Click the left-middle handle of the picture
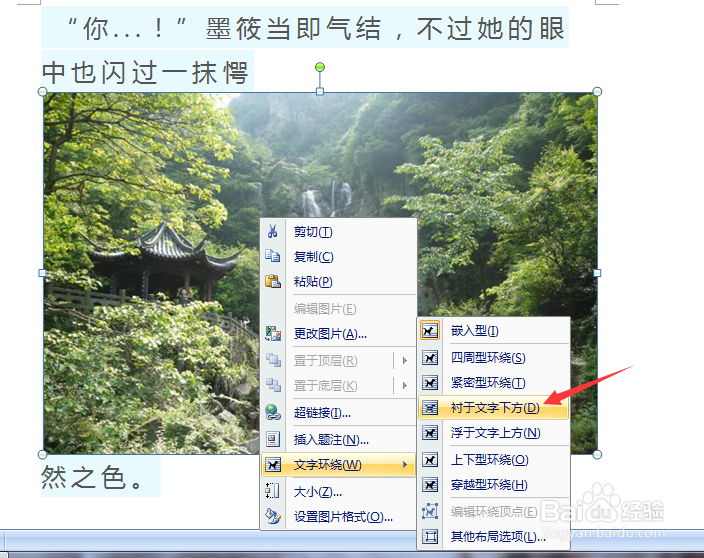Image resolution: width=704 pixels, height=558 pixels. (x=43, y=273)
